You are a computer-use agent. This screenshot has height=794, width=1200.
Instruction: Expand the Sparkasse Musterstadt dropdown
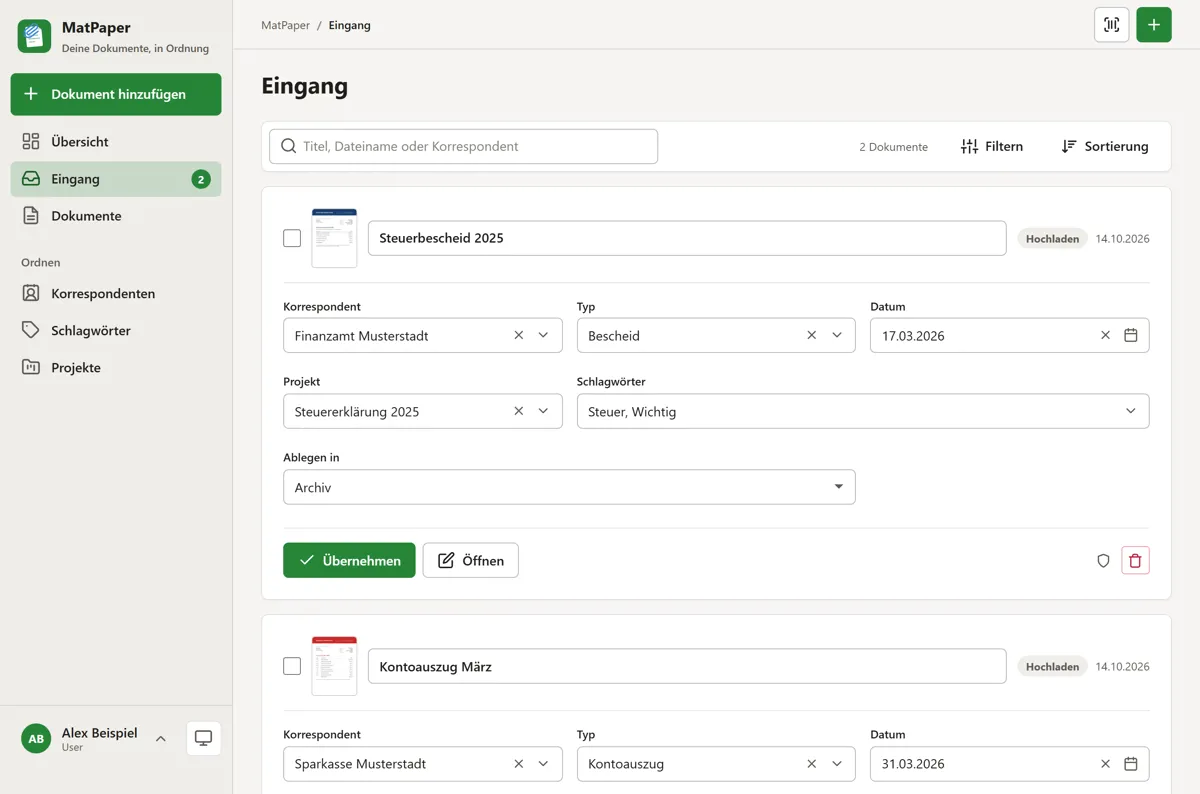tap(544, 763)
